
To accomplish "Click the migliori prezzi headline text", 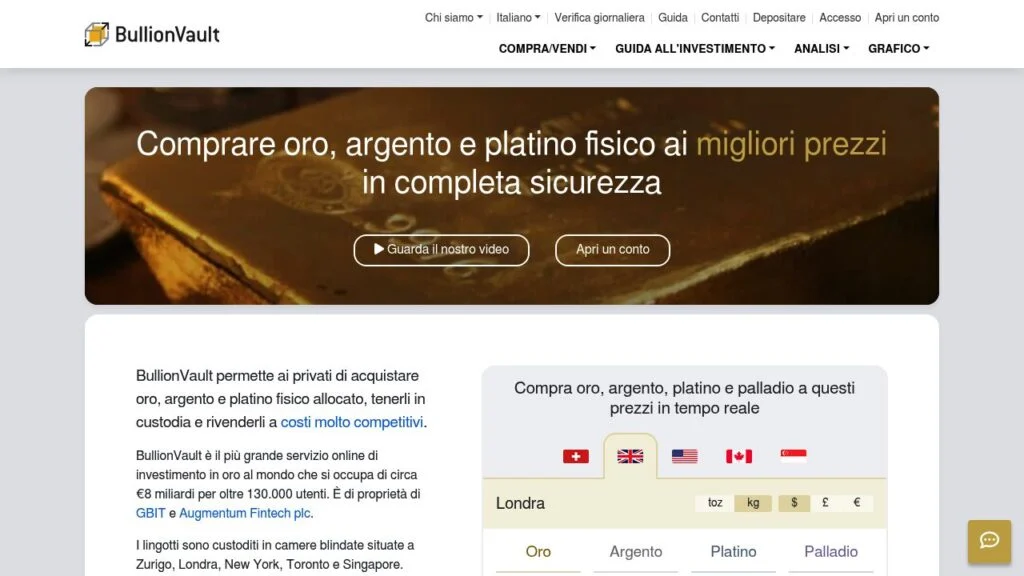I will (x=791, y=144).
